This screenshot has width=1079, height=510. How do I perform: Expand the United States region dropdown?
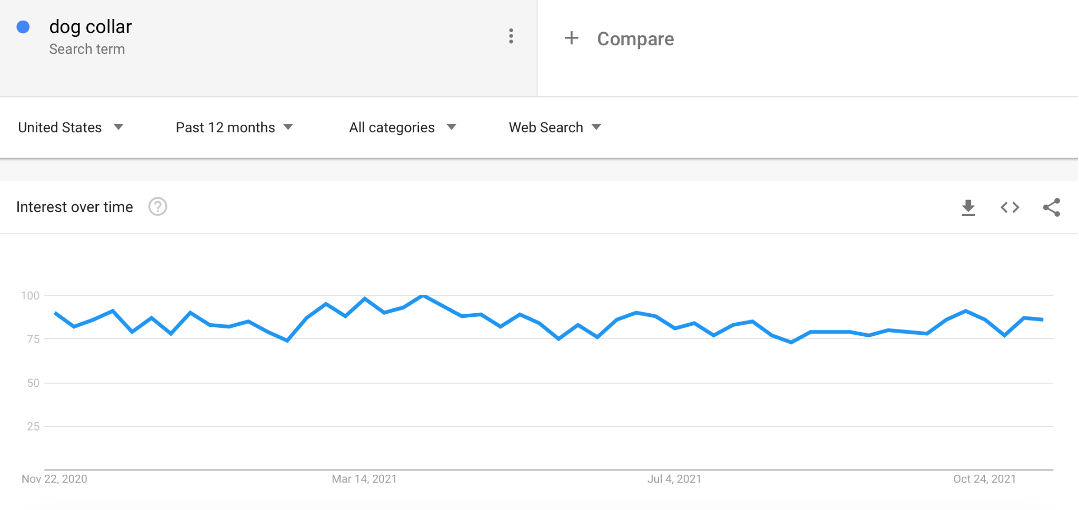click(x=70, y=127)
